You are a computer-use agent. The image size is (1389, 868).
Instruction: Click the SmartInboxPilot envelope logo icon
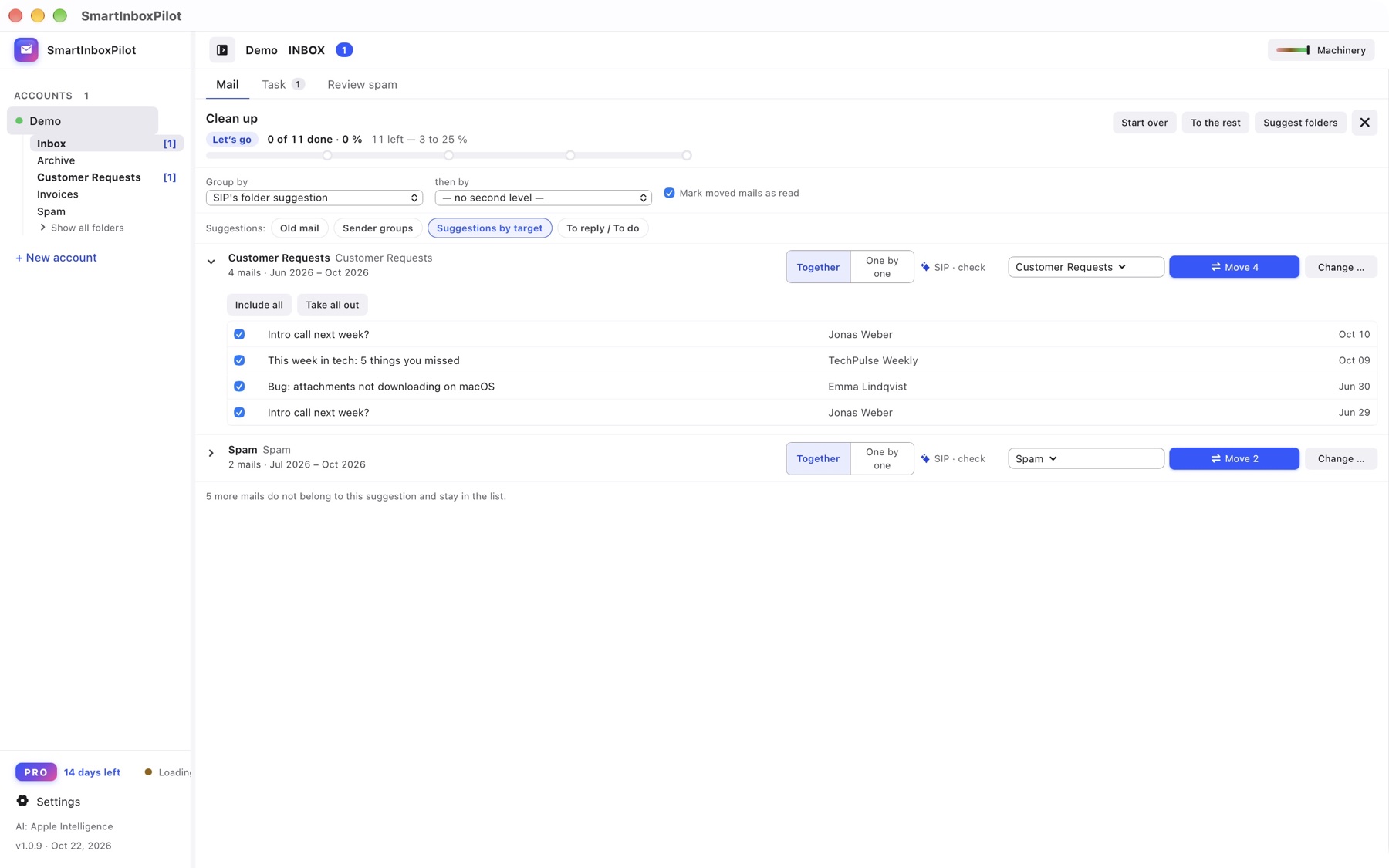pos(26,50)
